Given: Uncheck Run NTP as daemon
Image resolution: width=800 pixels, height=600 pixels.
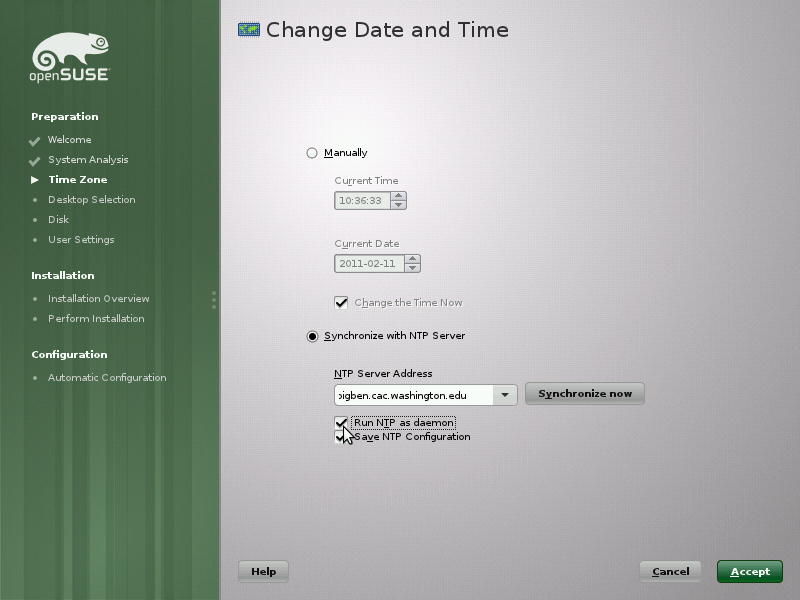Looking at the screenshot, I should (x=342, y=422).
